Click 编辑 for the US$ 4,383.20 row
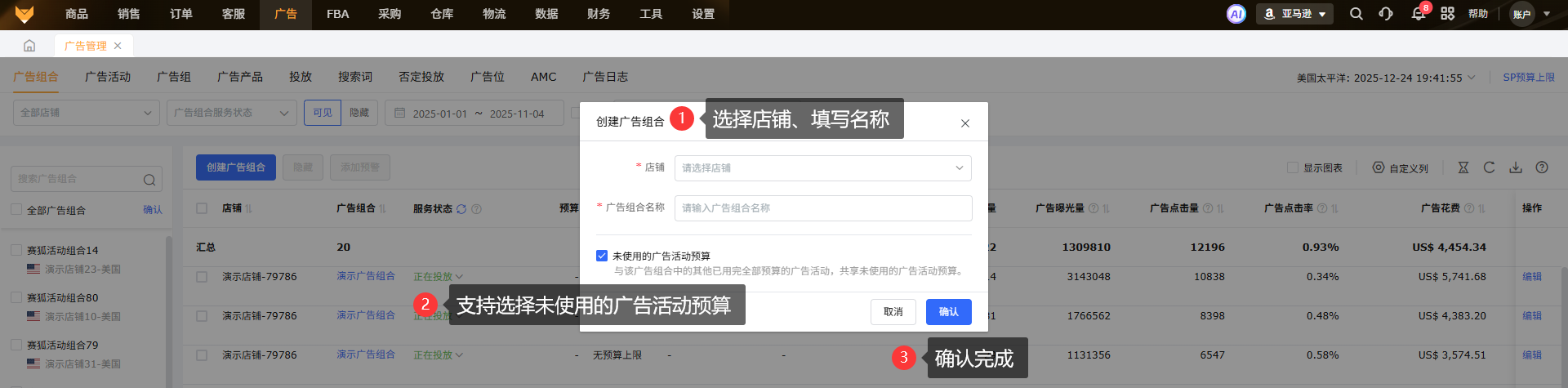Screen dimensions: 1568x388 pyautogui.click(x=1532, y=316)
